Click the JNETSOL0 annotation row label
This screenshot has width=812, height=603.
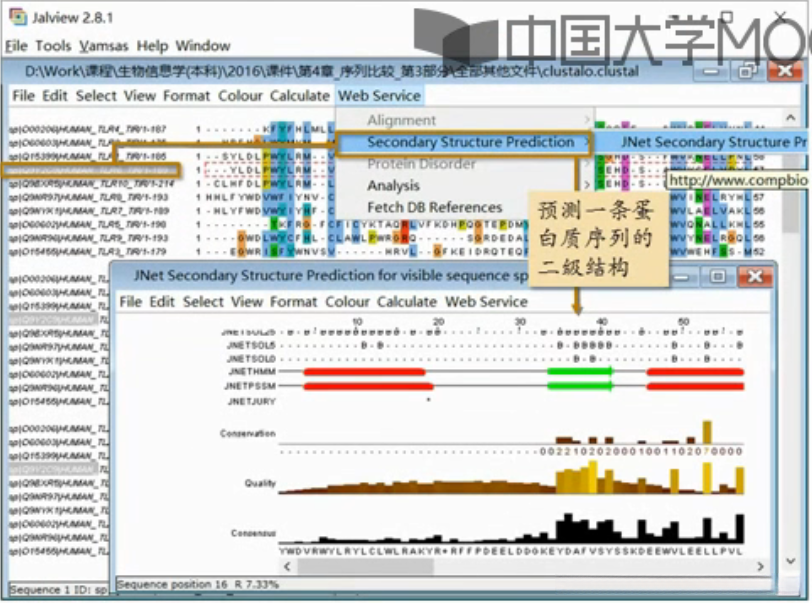251,358
